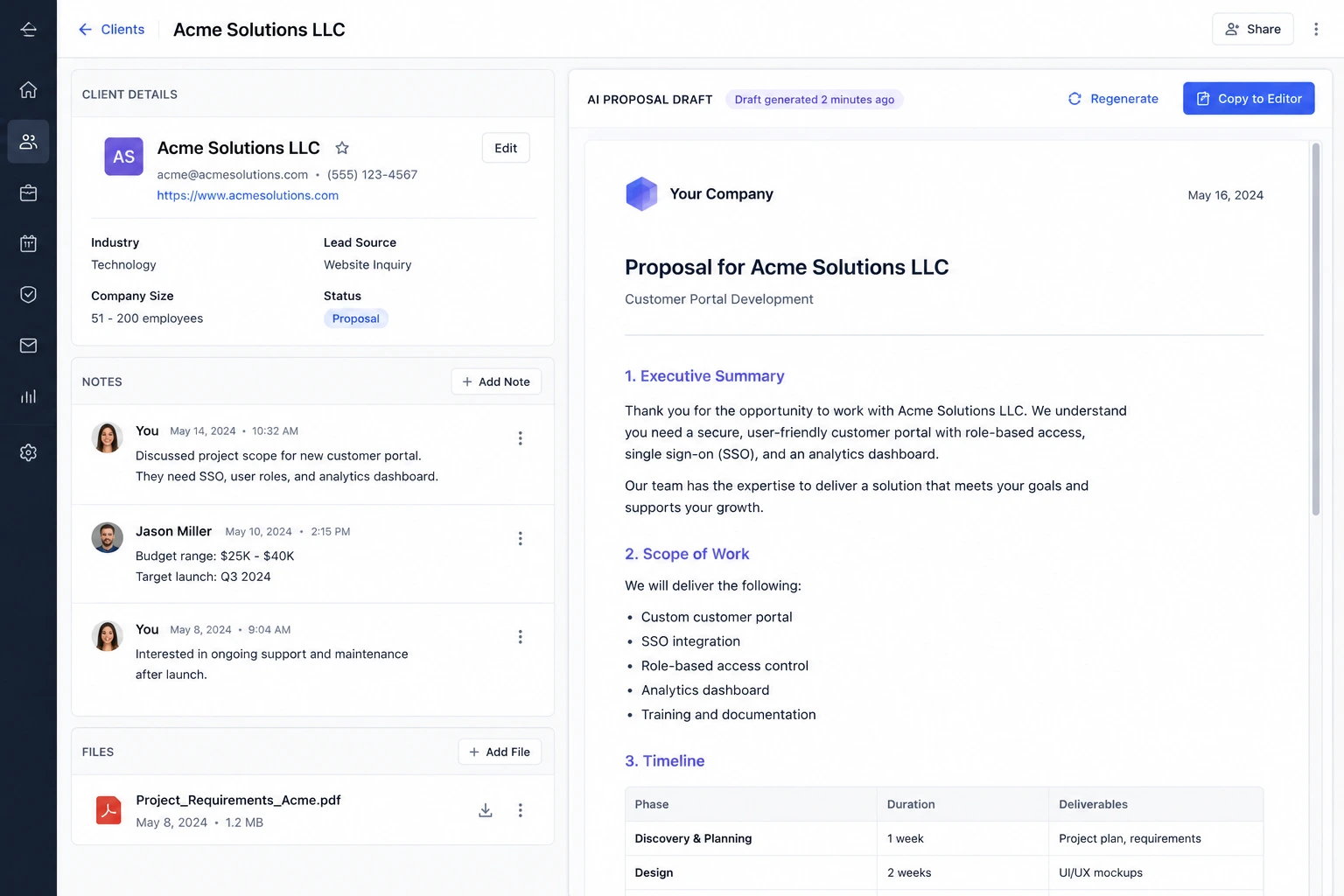Viewport: 1344px width, 896px height.
Task: Click the Design phase table cell
Action: 751,872
